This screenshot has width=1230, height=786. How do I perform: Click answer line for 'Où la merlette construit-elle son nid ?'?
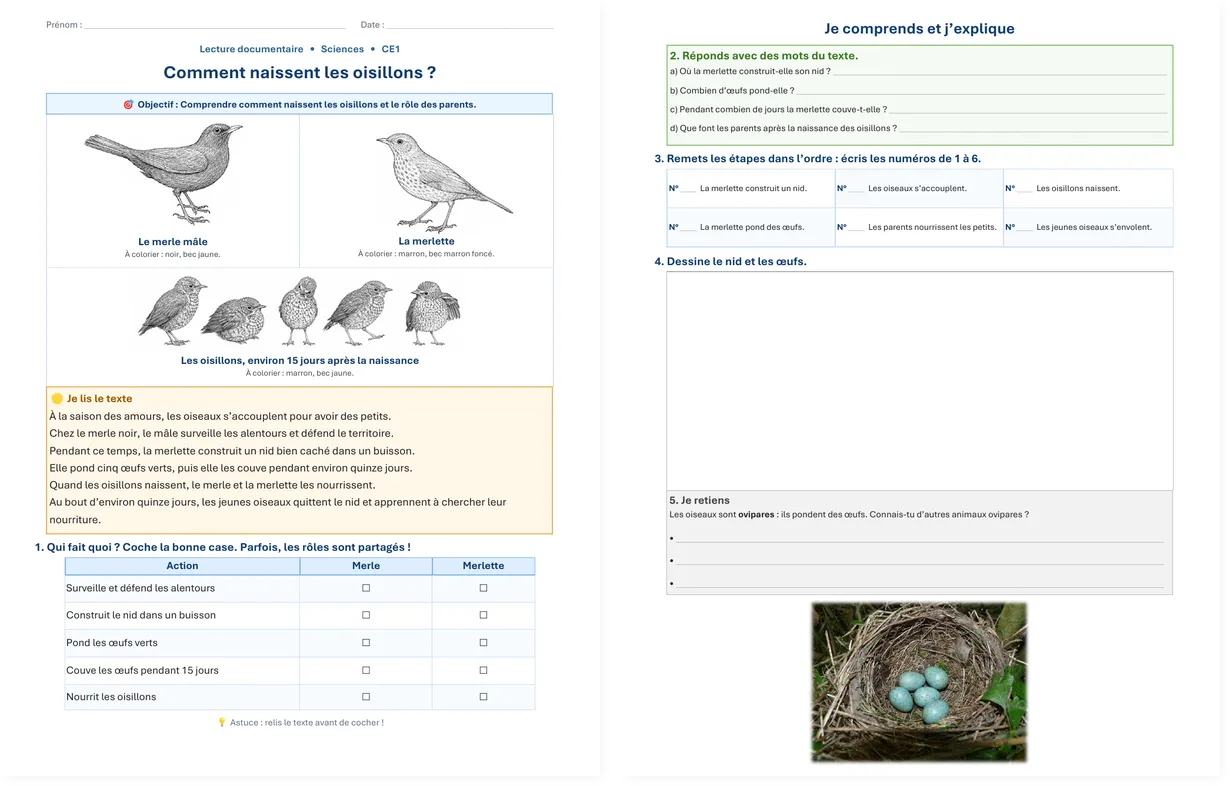pos(999,72)
